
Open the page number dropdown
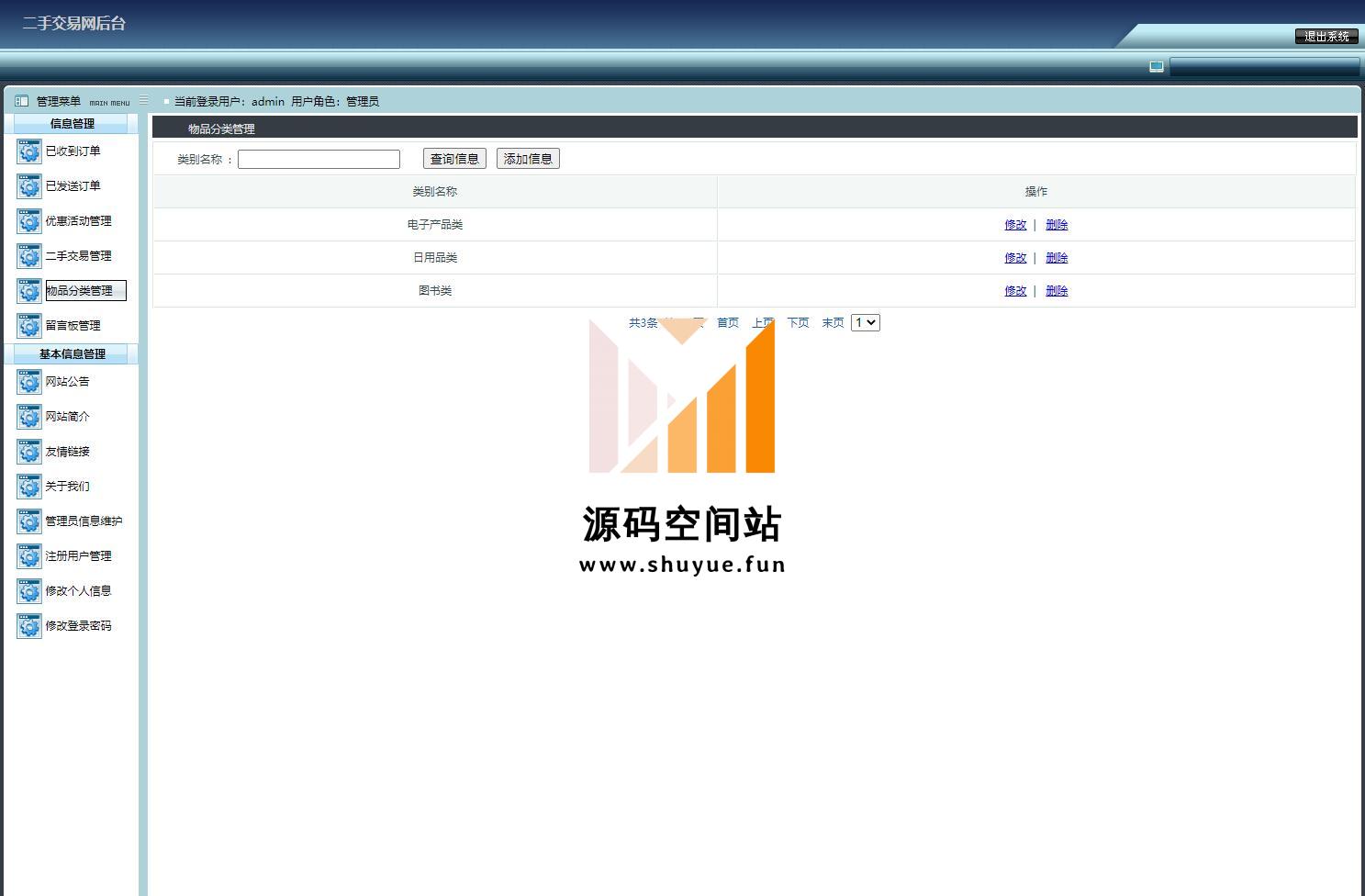pos(866,322)
